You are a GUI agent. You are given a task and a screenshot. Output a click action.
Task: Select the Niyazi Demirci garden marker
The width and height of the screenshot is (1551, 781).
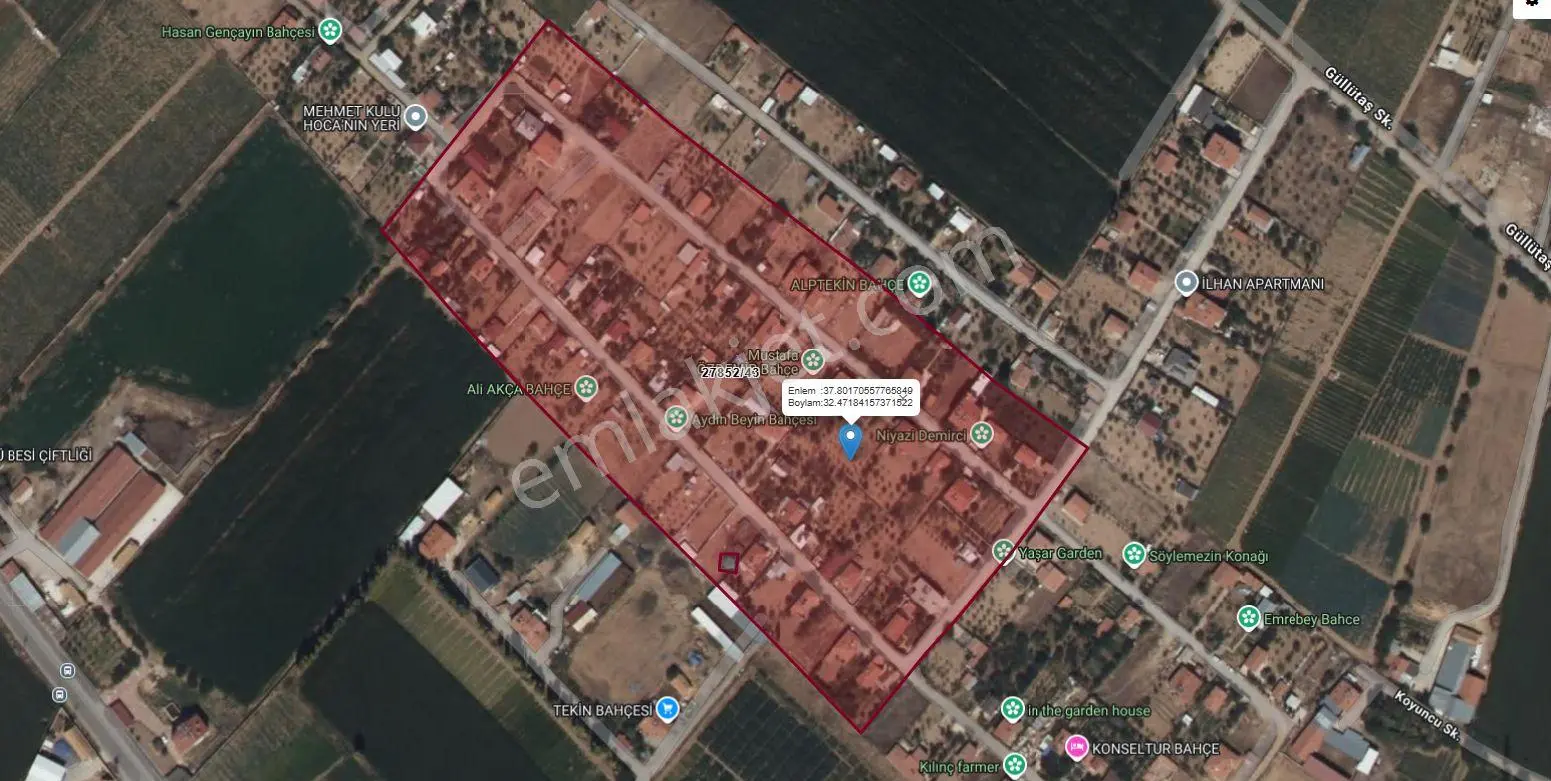(982, 434)
